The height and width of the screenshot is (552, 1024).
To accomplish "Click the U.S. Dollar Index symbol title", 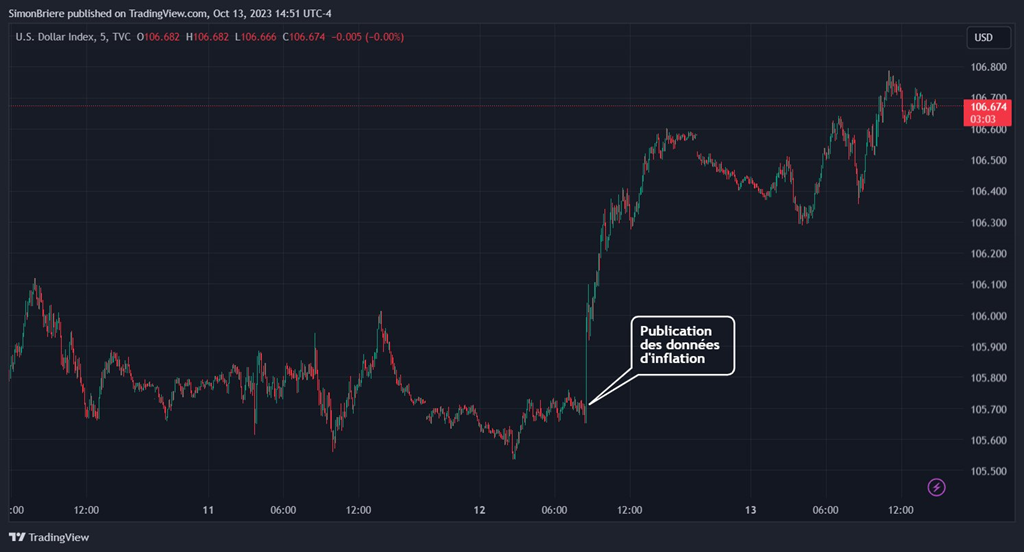I will pyautogui.click(x=58, y=38).
